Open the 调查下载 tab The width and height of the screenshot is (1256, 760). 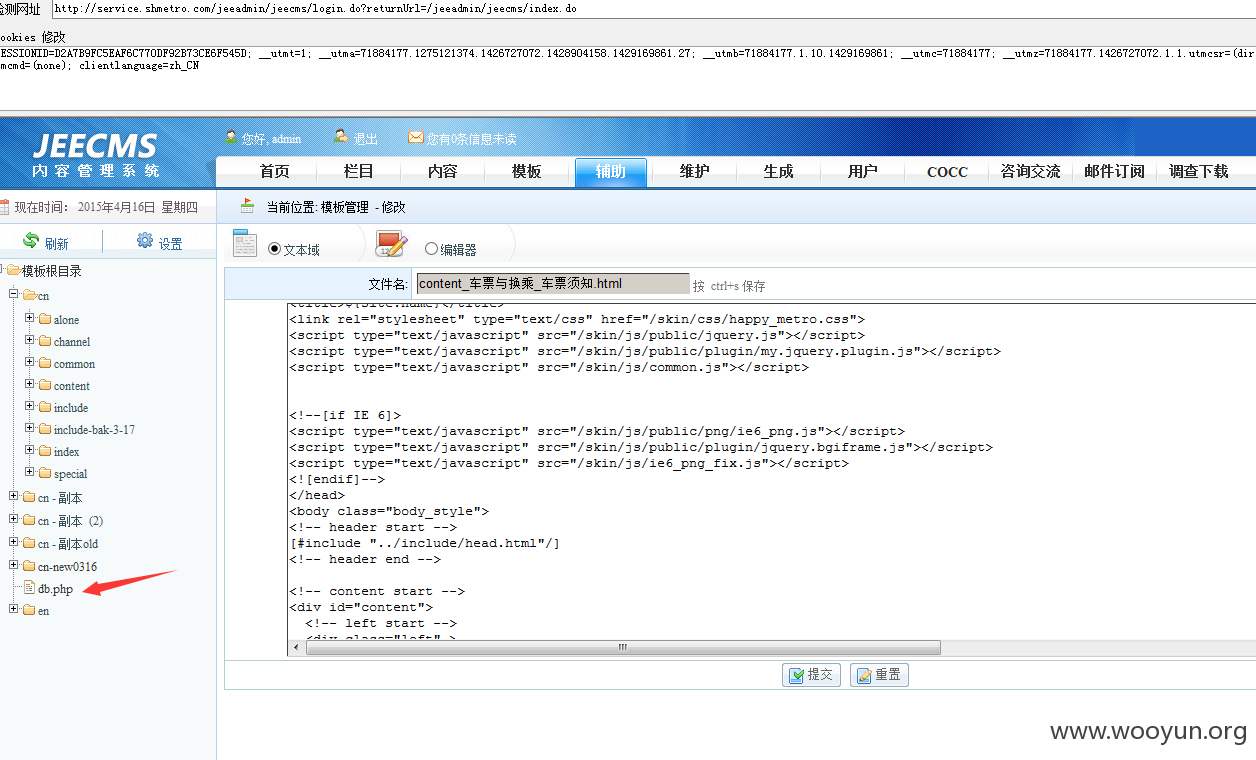click(1199, 172)
